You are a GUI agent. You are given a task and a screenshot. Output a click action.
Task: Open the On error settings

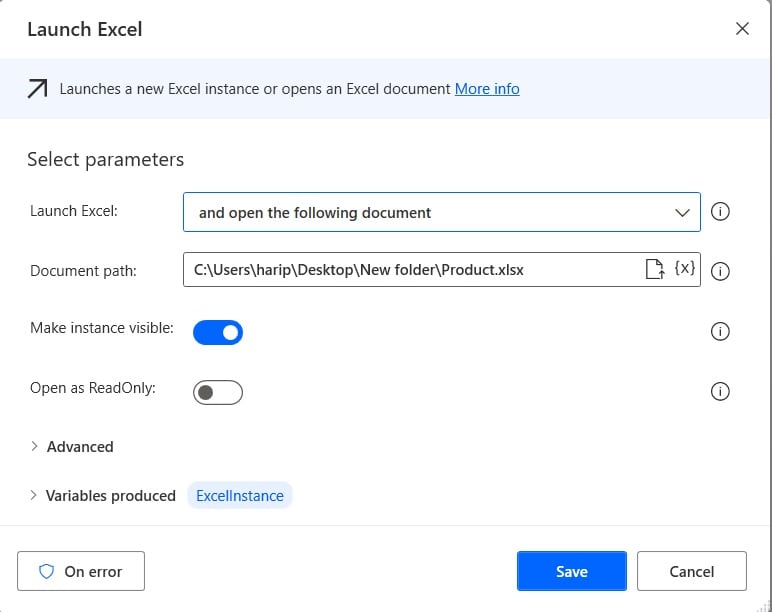(81, 571)
